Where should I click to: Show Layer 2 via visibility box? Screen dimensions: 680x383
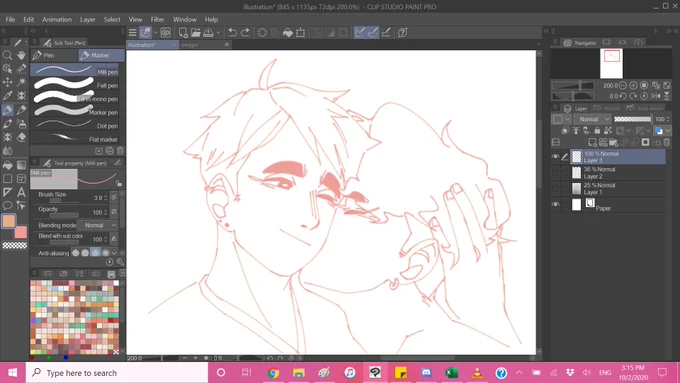pyautogui.click(x=555, y=173)
